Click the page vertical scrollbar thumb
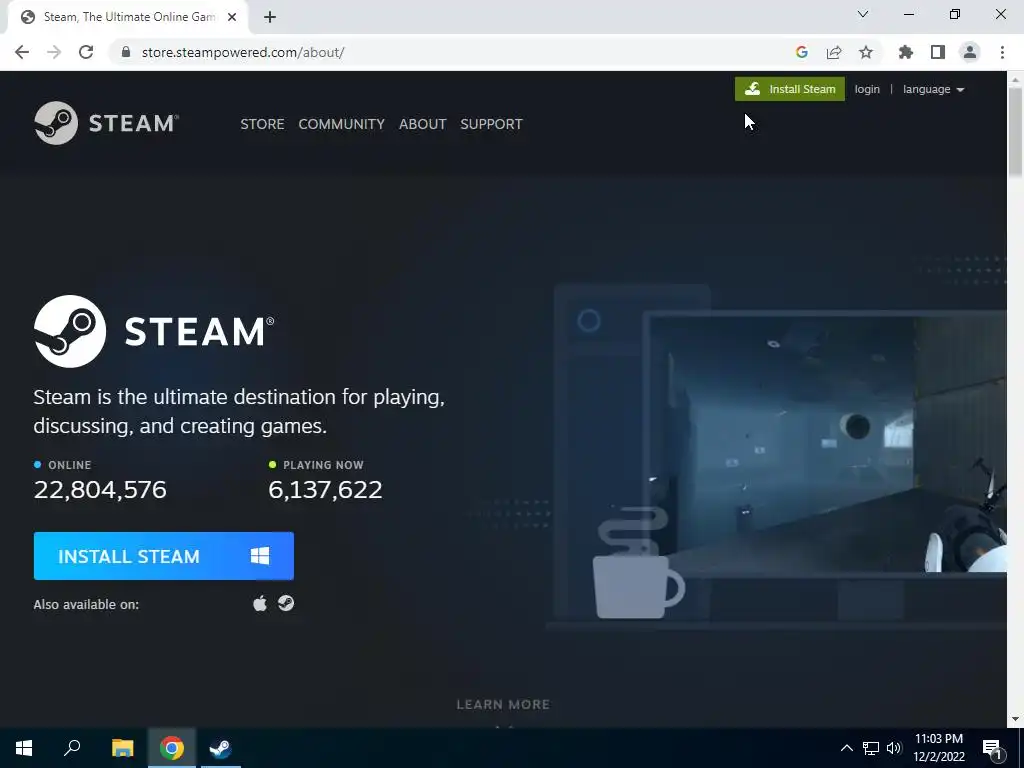The width and height of the screenshot is (1024, 768). click(x=1016, y=131)
